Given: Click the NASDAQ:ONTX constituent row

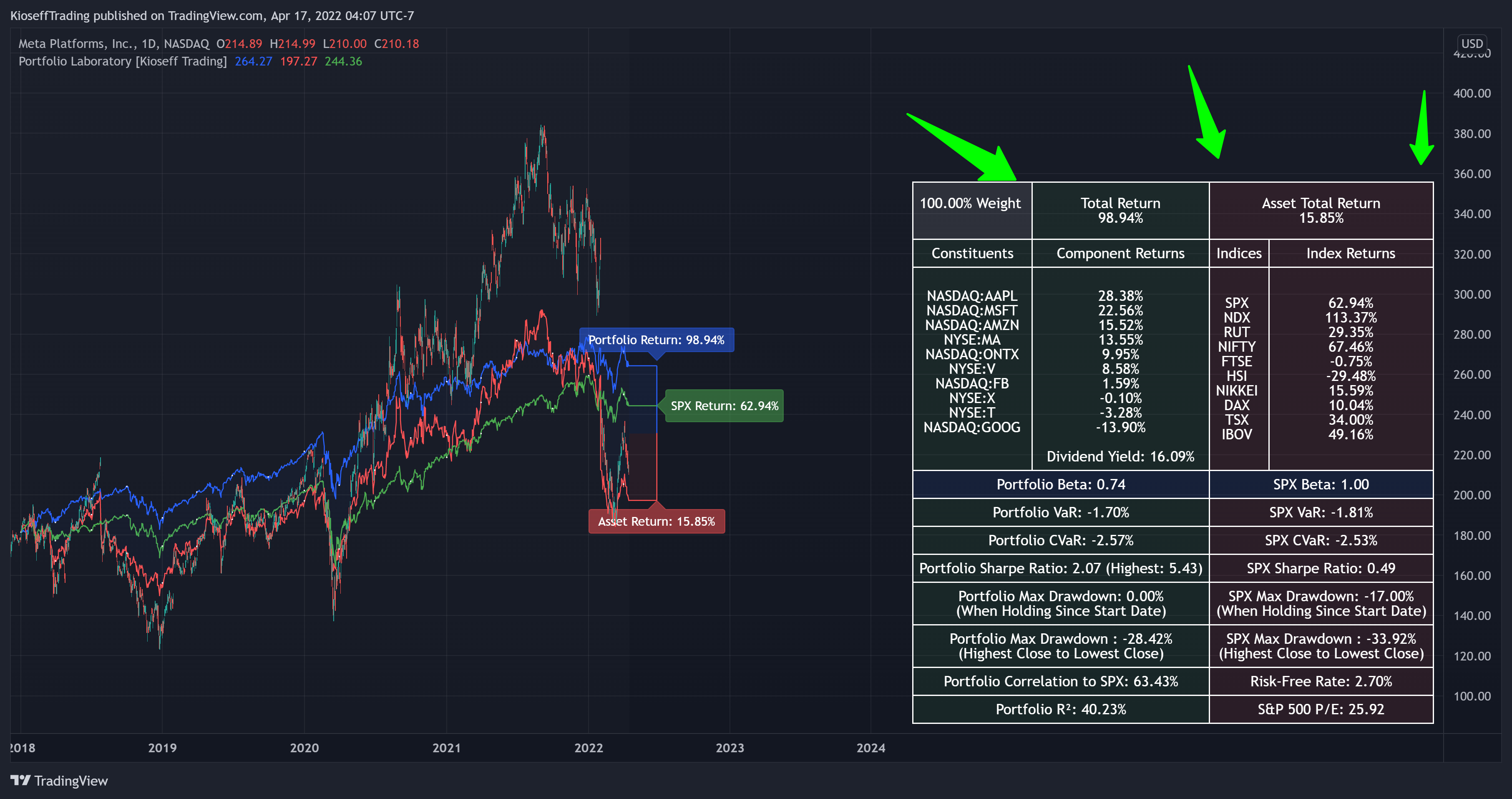Looking at the screenshot, I should 972,355.
